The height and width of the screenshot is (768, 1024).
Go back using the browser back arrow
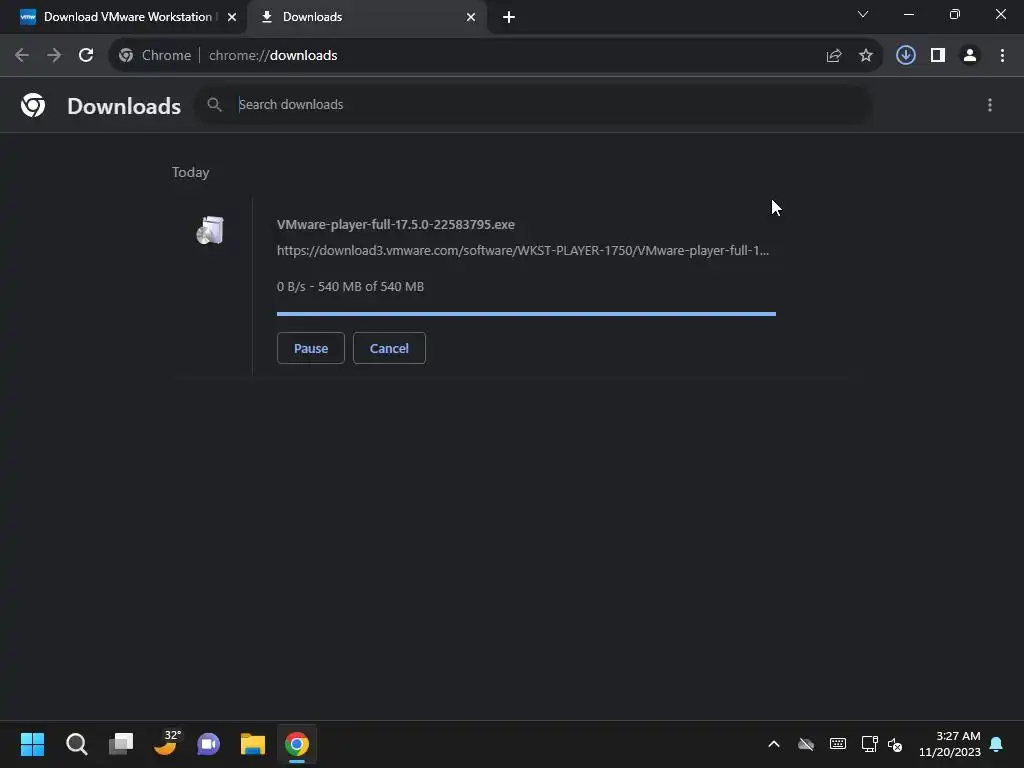[22, 56]
